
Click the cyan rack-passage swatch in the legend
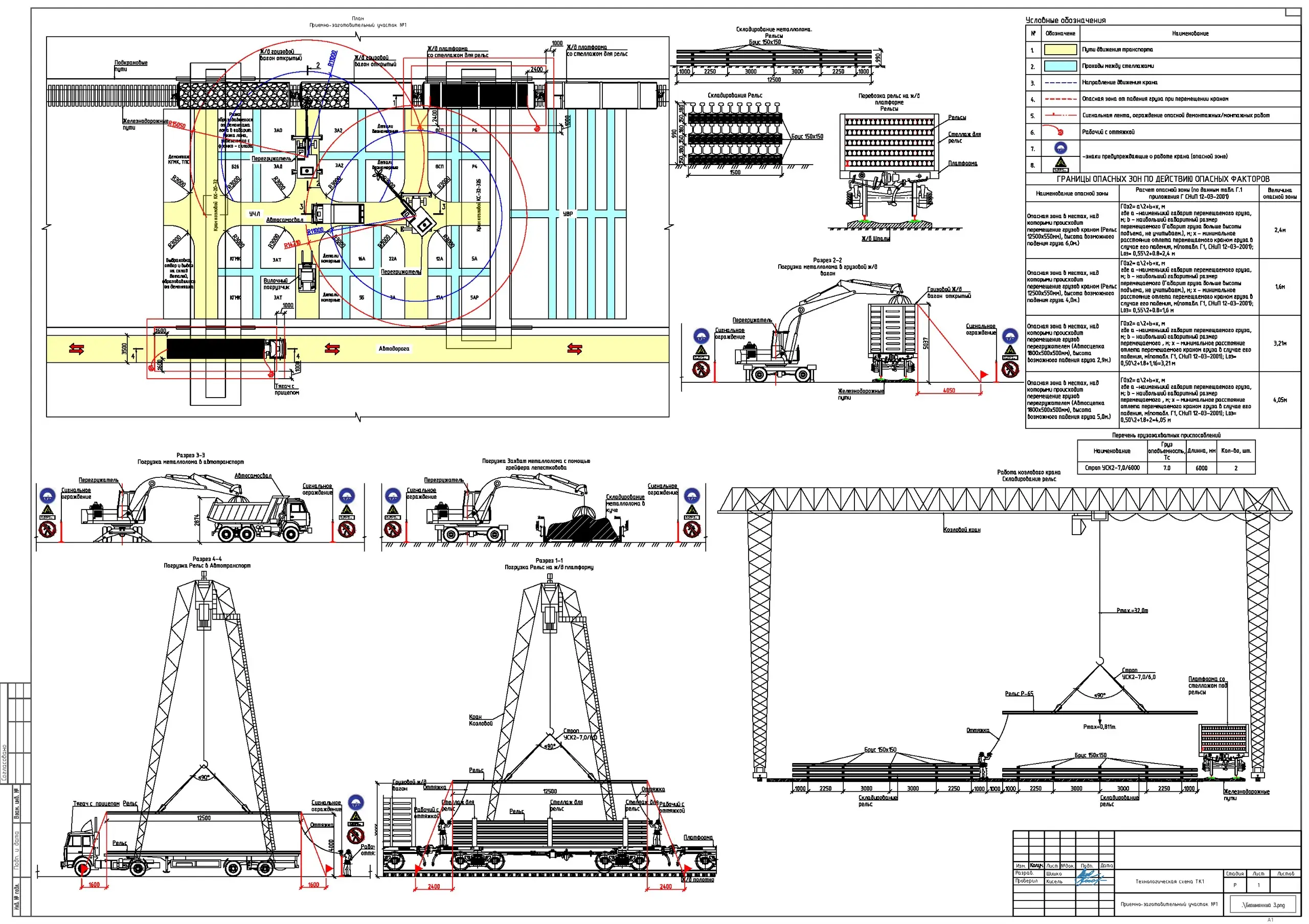tap(1060, 66)
